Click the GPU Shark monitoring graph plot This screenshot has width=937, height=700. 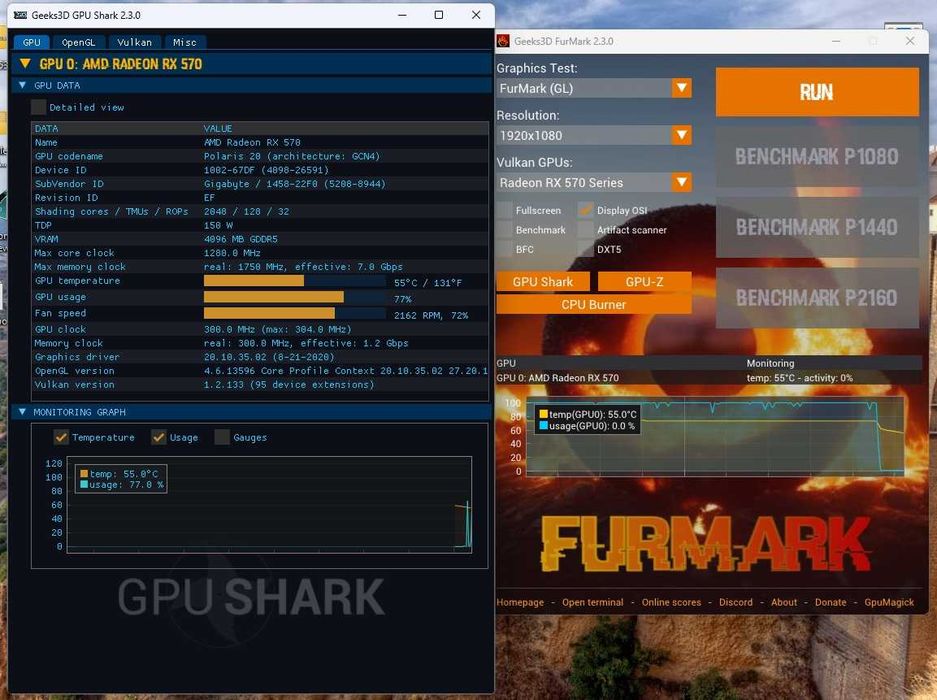coord(270,504)
